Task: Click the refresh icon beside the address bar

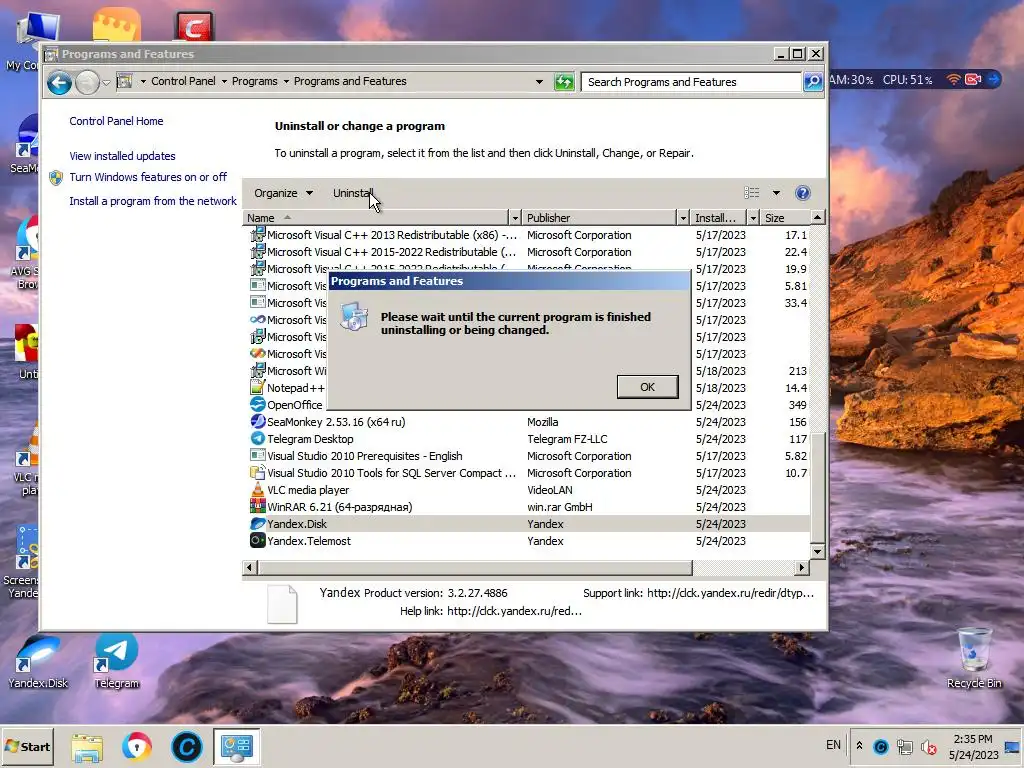Action: 564,82
